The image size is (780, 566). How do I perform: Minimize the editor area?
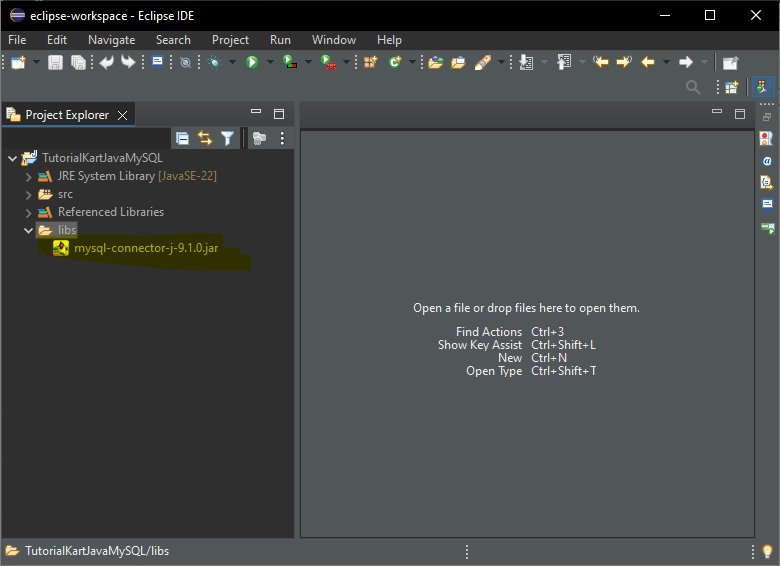pyautogui.click(x=717, y=111)
